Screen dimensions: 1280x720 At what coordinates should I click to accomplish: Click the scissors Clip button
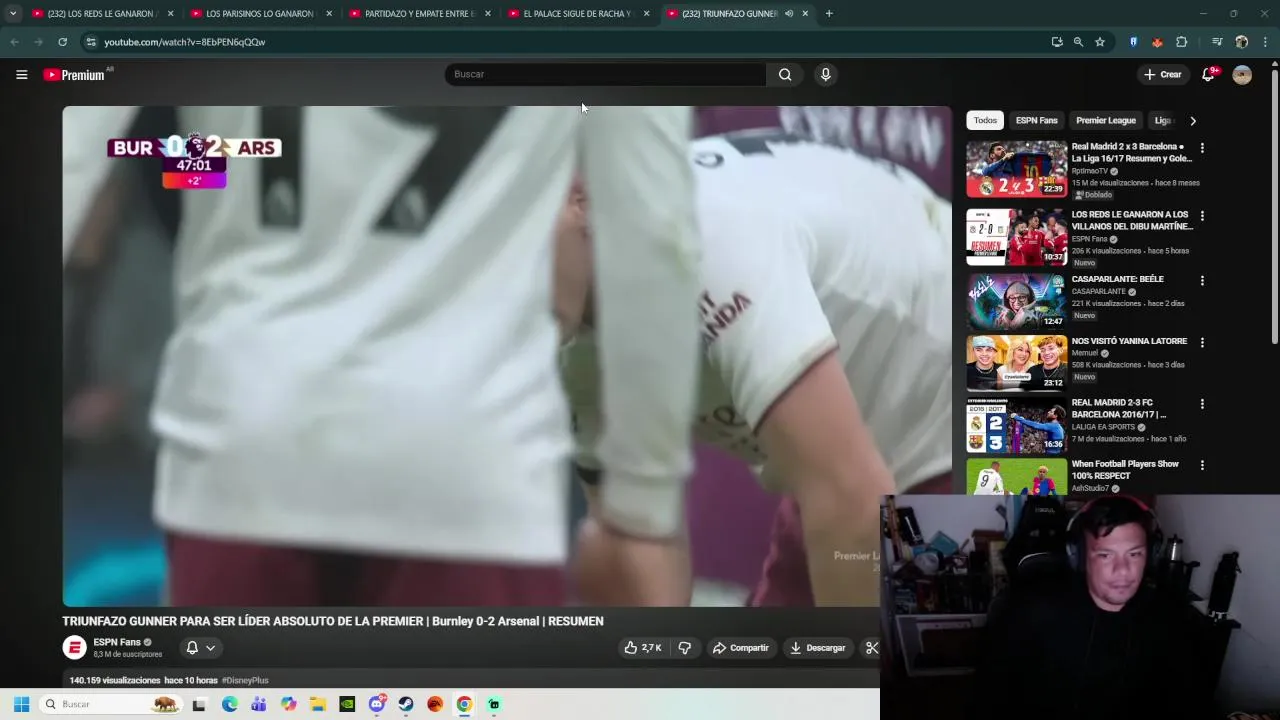[x=871, y=648]
